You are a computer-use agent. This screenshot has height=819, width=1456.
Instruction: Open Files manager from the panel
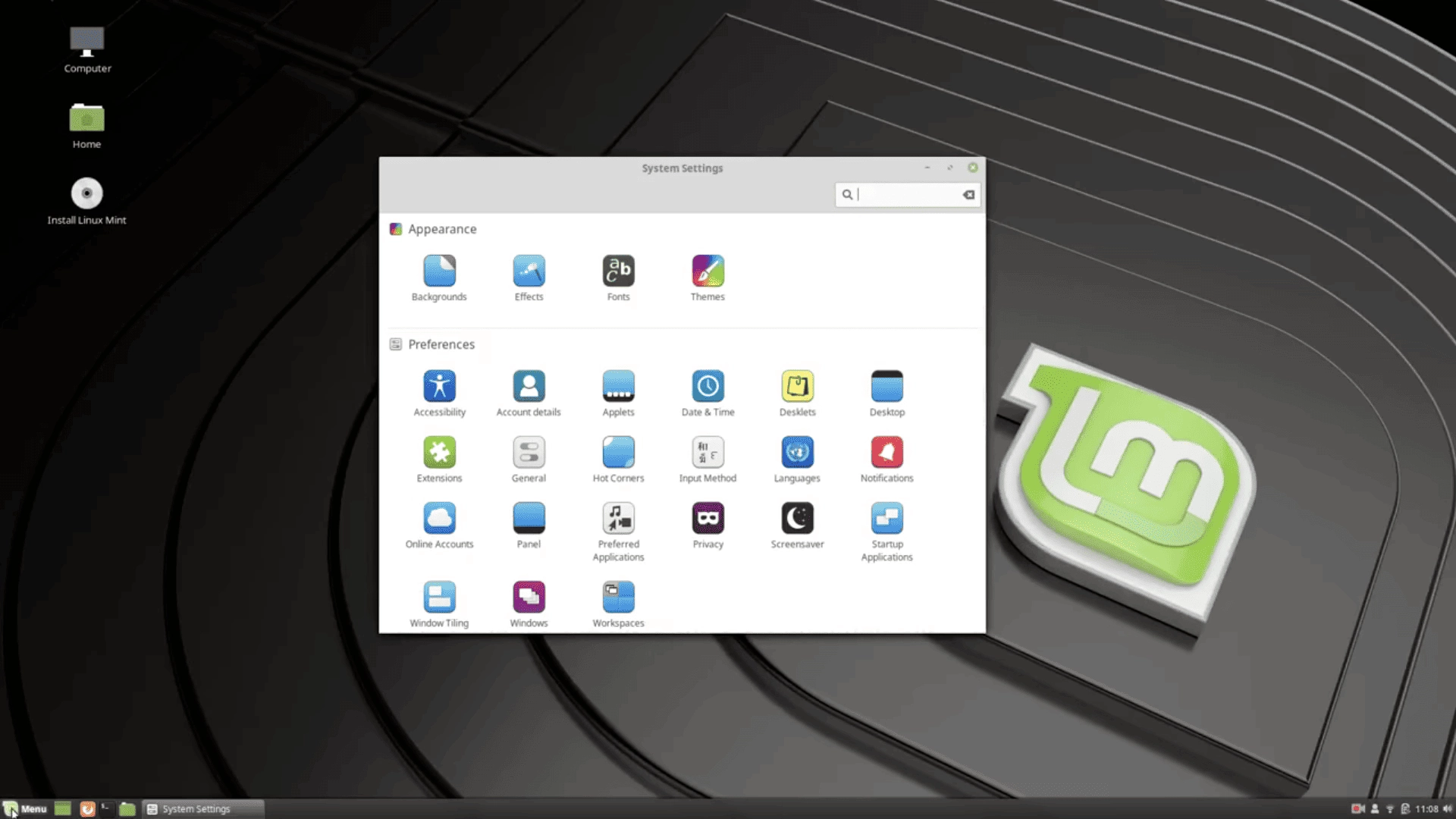tap(127, 809)
